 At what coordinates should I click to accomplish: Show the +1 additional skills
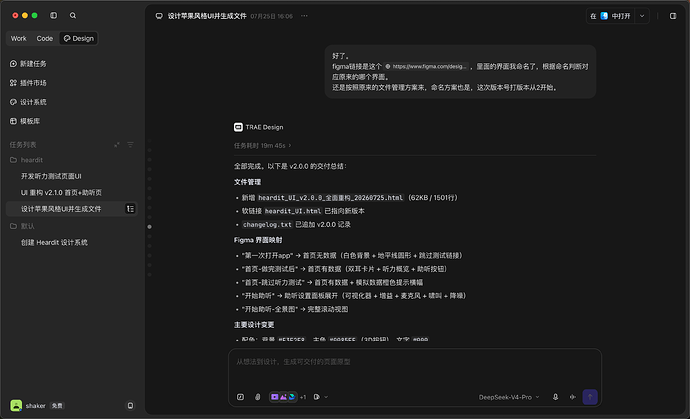pyautogui.click(x=303, y=397)
